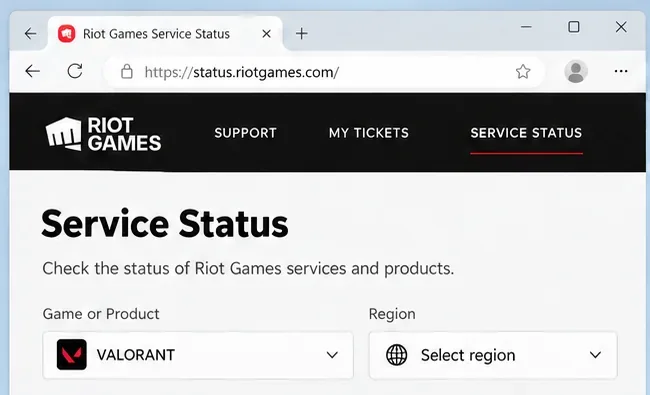
Task: Select the SERVICE STATUS nav item
Action: (526, 133)
